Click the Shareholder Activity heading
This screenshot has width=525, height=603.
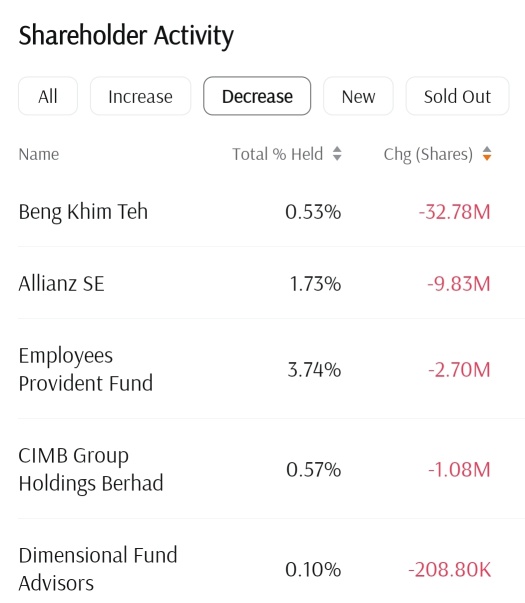point(126,36)
